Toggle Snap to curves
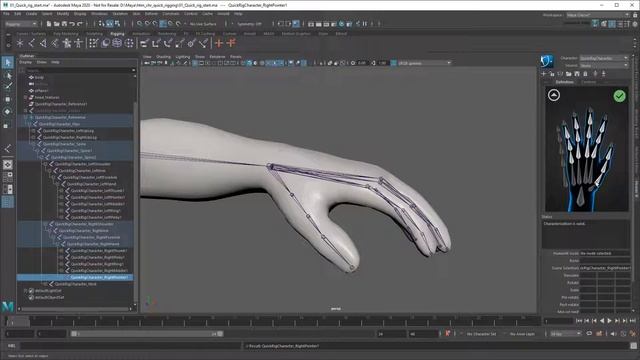This screenshot has height=360, width=640. coord(147,24)
